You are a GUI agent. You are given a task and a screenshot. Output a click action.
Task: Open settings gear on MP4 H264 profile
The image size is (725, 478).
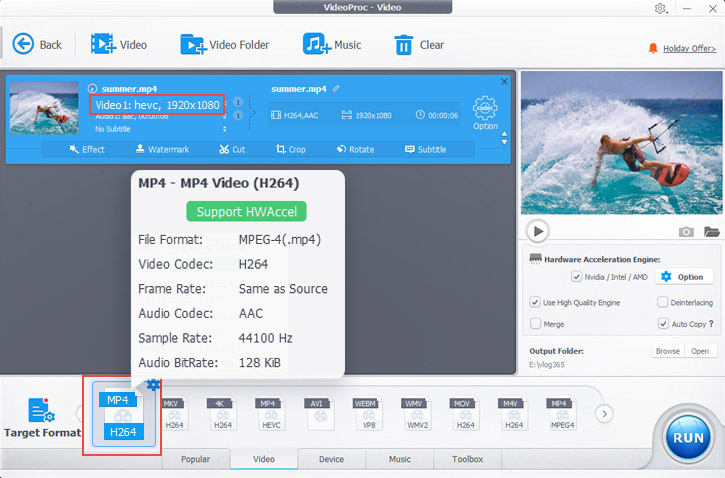153,384
